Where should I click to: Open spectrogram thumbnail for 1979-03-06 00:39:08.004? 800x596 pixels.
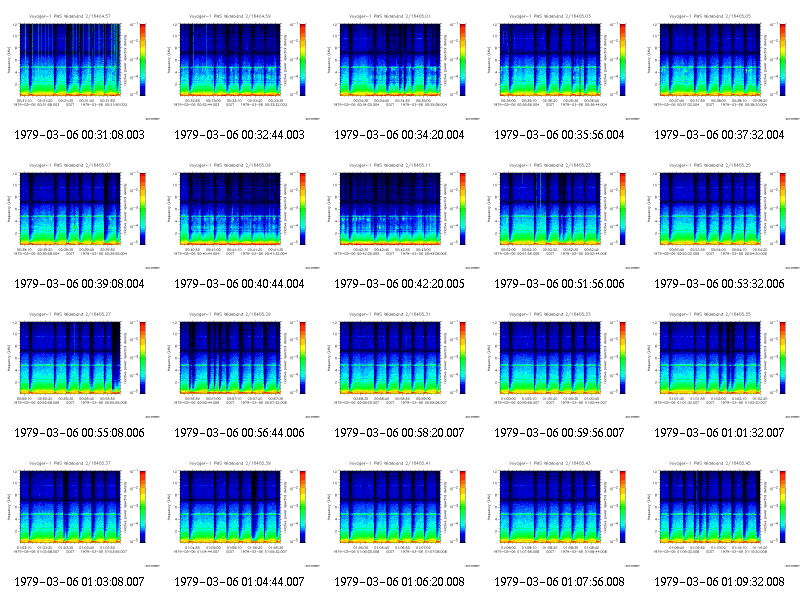tap(80, 215)
